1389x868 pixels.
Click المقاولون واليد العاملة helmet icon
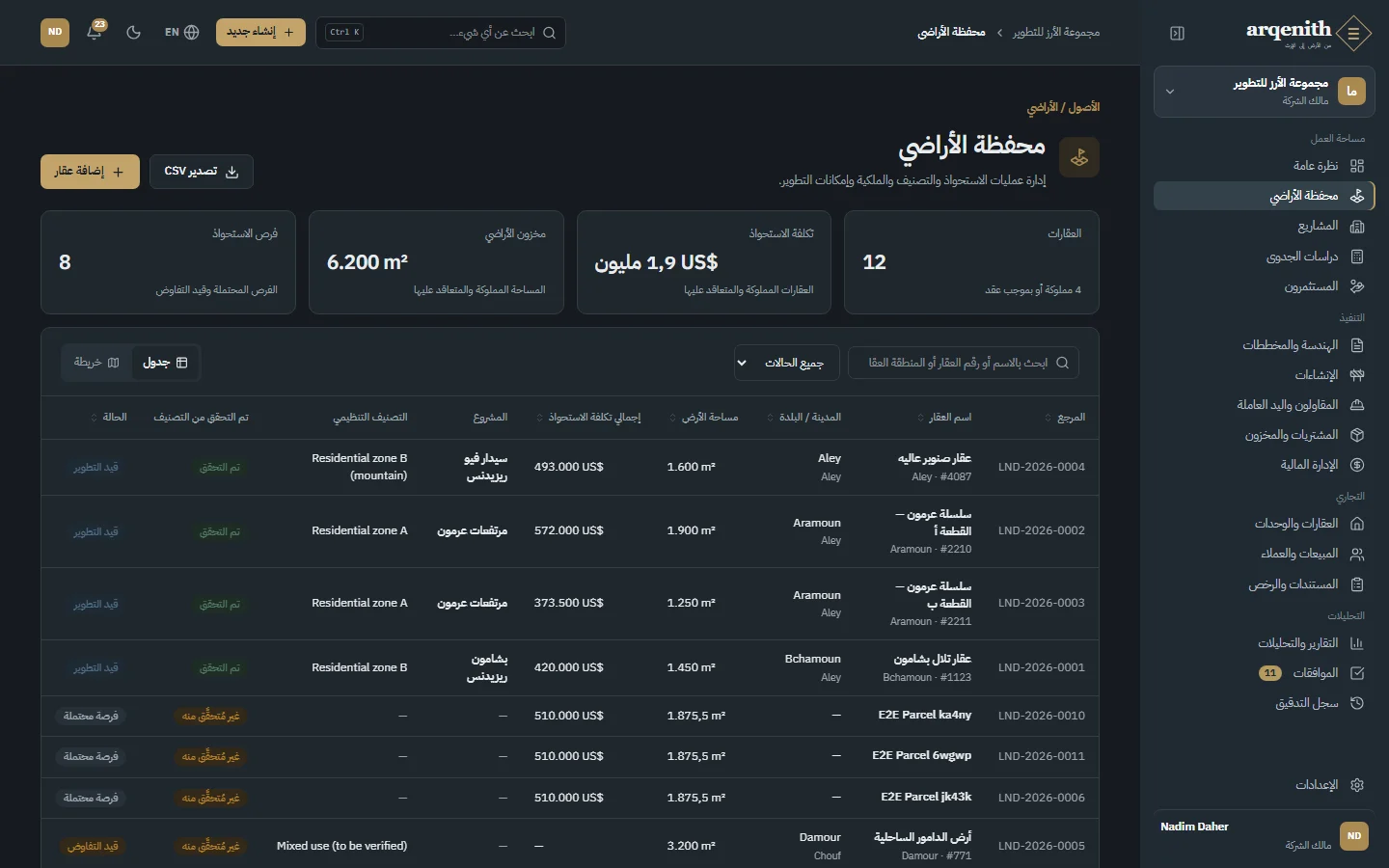(1357, 405)
